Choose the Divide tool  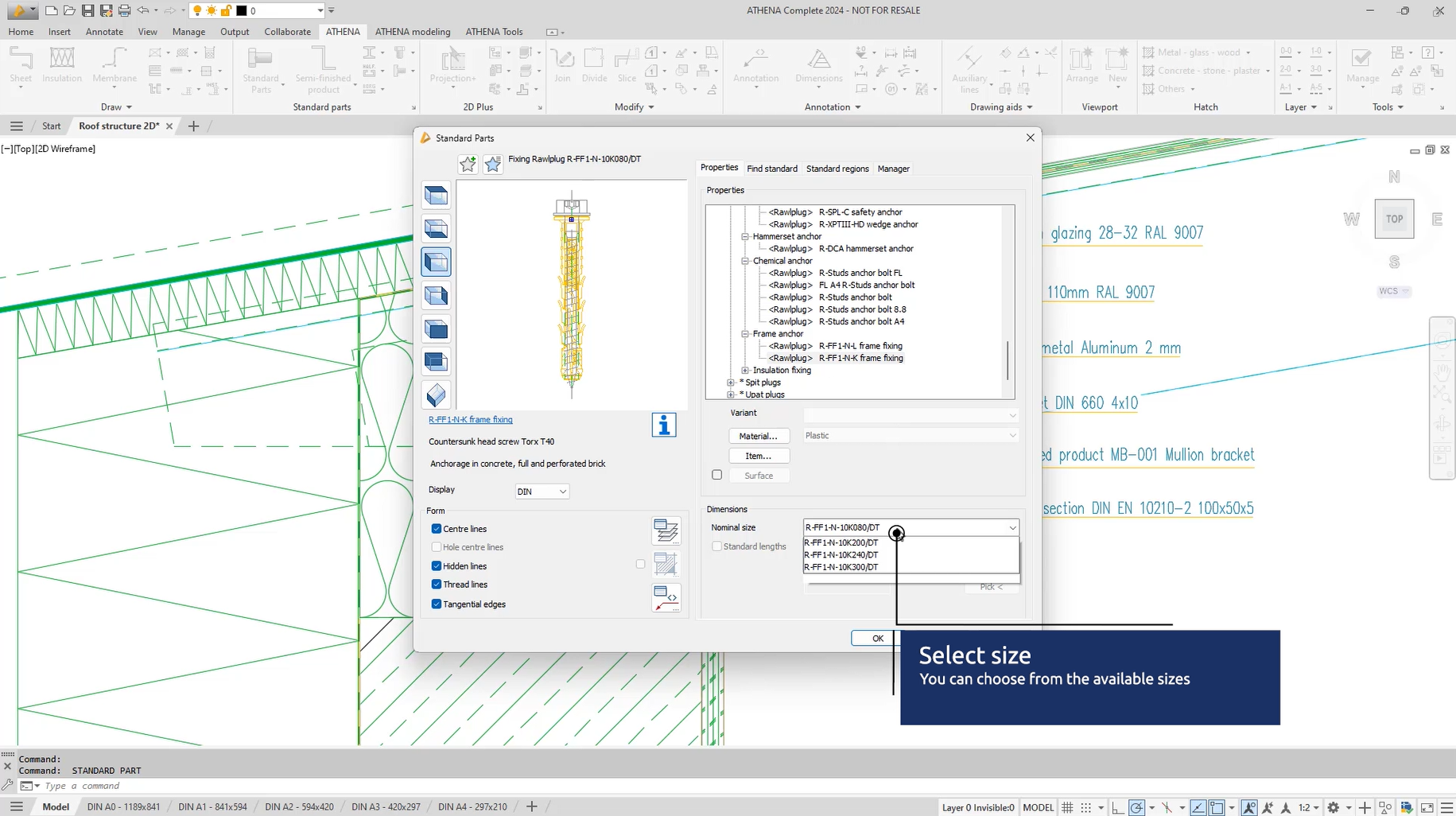(x=594, y=64)
